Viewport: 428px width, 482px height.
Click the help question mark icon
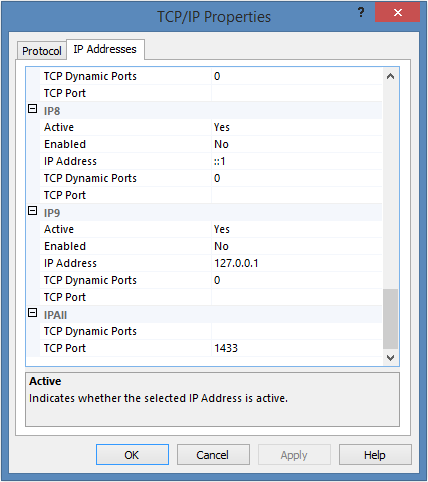point(361,13)
